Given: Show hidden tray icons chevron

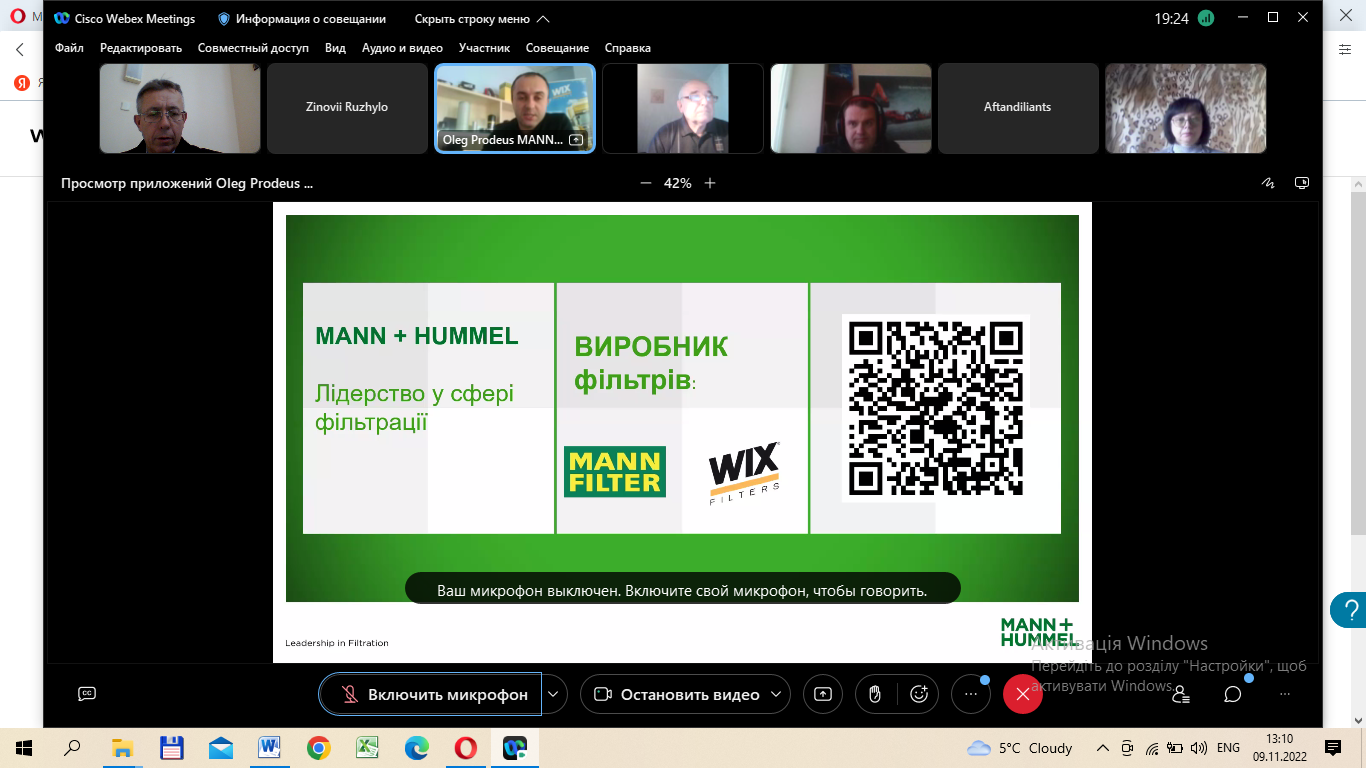Looking at the screenshot, I should tap(1103, 748).
